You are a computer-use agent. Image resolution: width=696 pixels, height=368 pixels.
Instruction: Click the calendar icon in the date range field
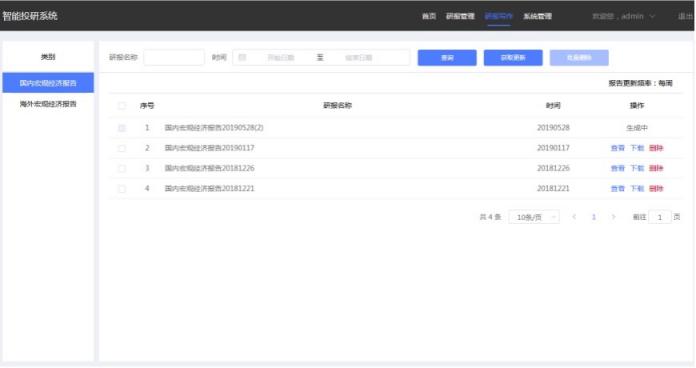pyautogui.click(x=242, y=57)
